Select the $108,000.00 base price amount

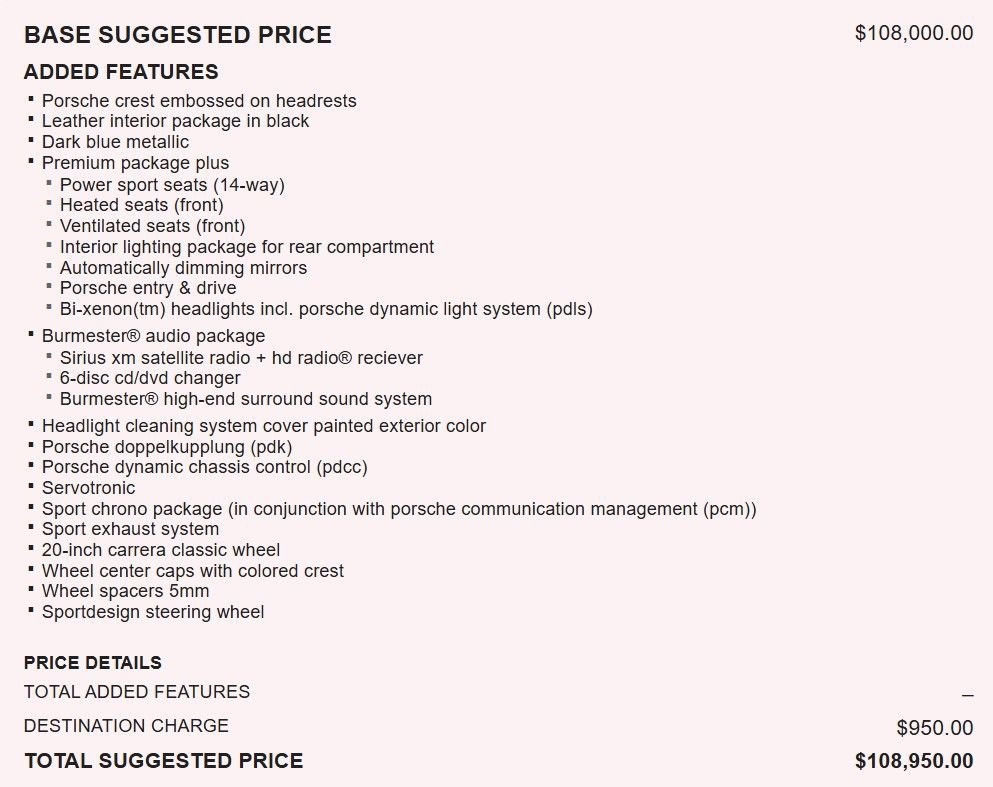point(914,33)
